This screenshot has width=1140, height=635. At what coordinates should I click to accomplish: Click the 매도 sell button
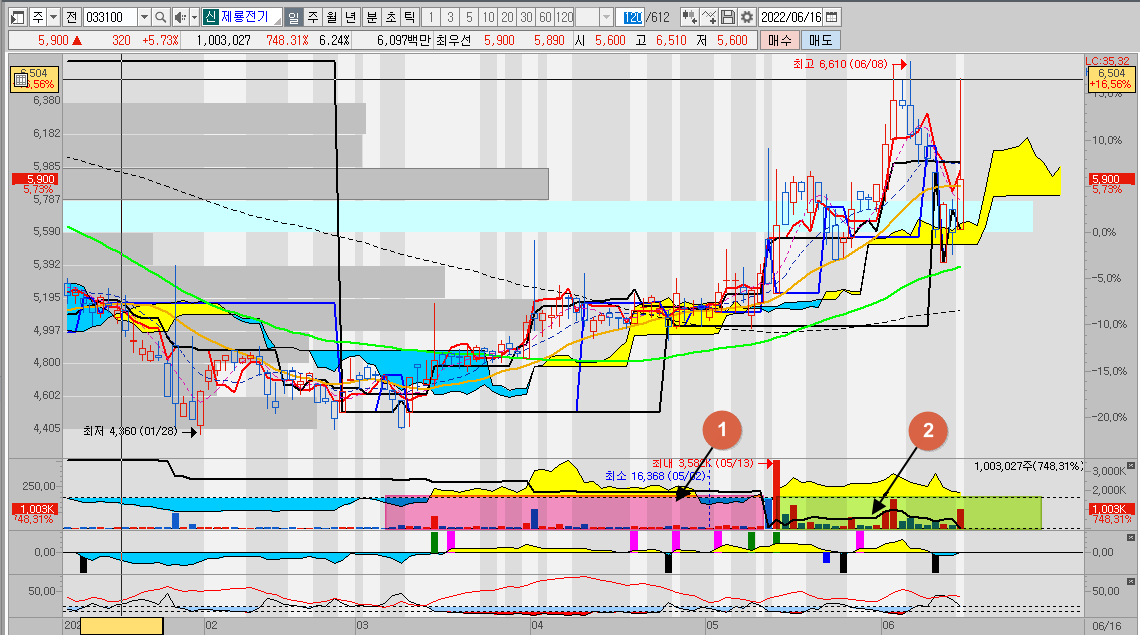coord(820,40)
